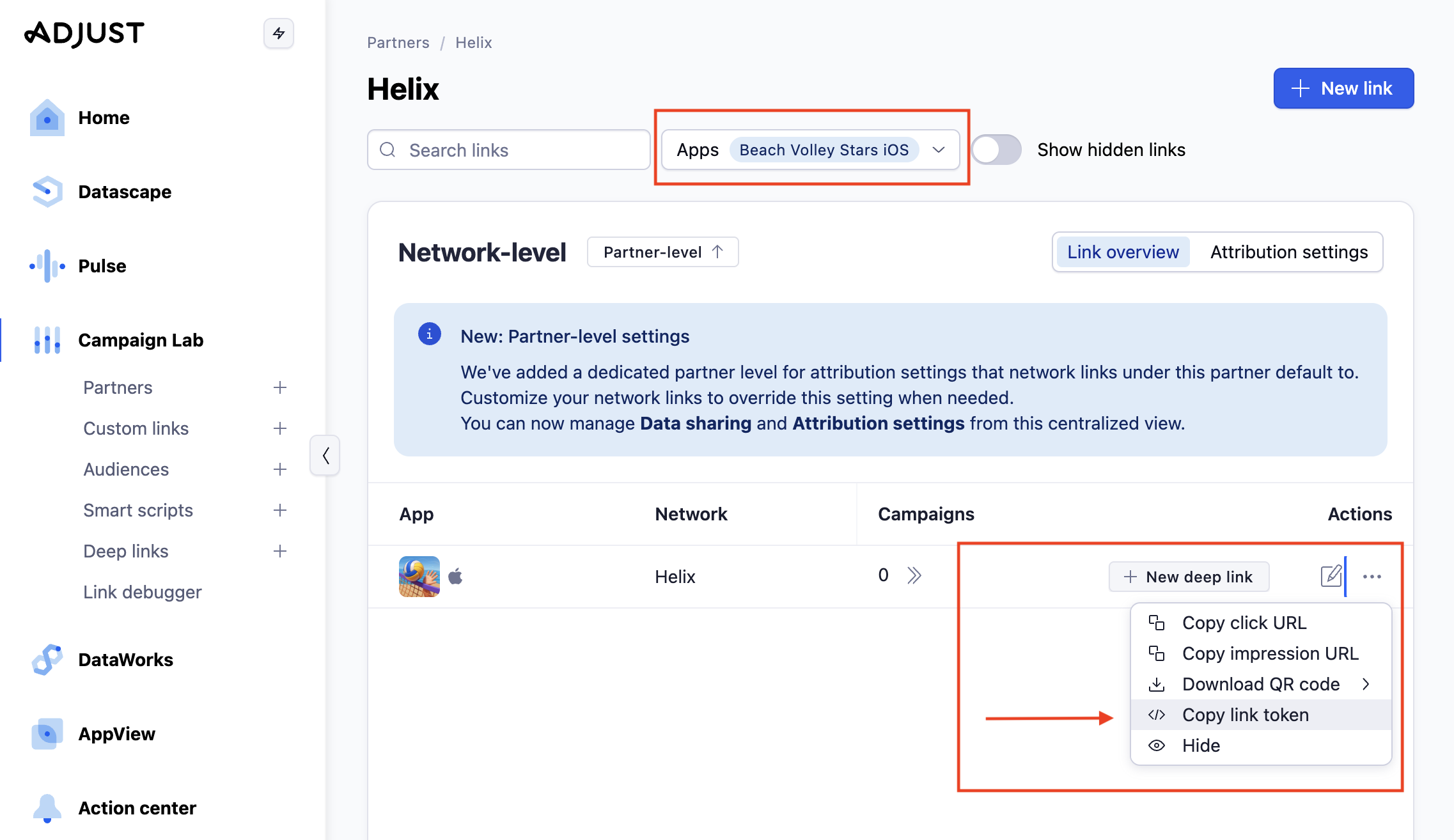The width and height of the screenshot is (1454, 840).
Task: Click the plus icon next to Deep links
Action: coord(280,551)
